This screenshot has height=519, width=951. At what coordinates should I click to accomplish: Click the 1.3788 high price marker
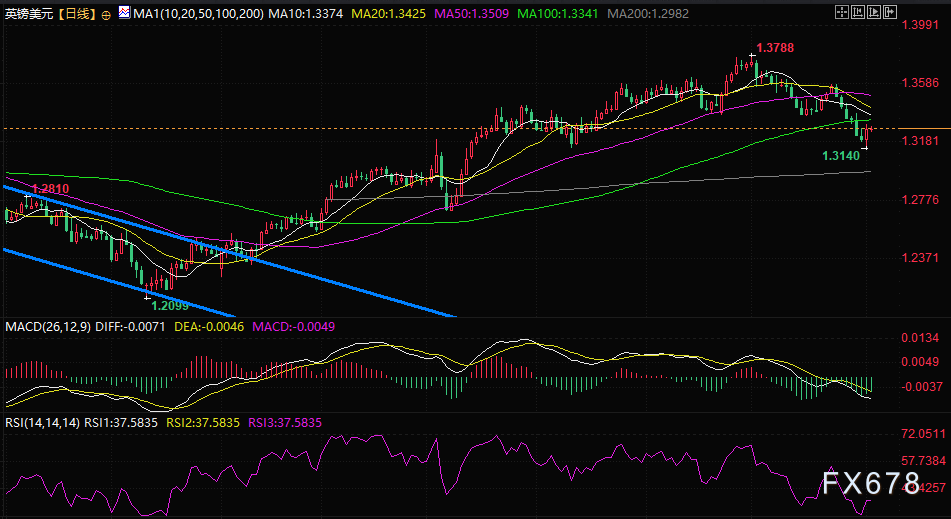coord(776,47)
